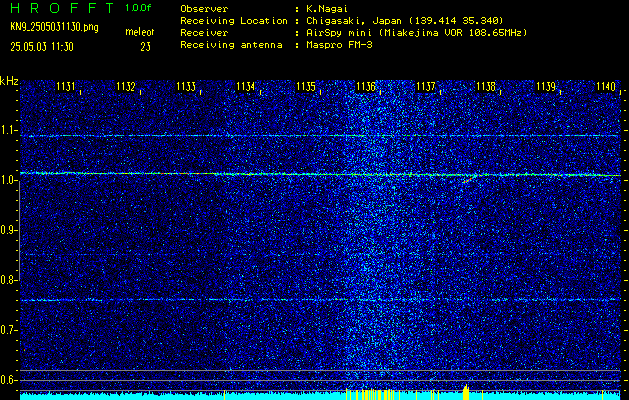
Task: Click the Observer field label
Action: (x=204, y=9)
